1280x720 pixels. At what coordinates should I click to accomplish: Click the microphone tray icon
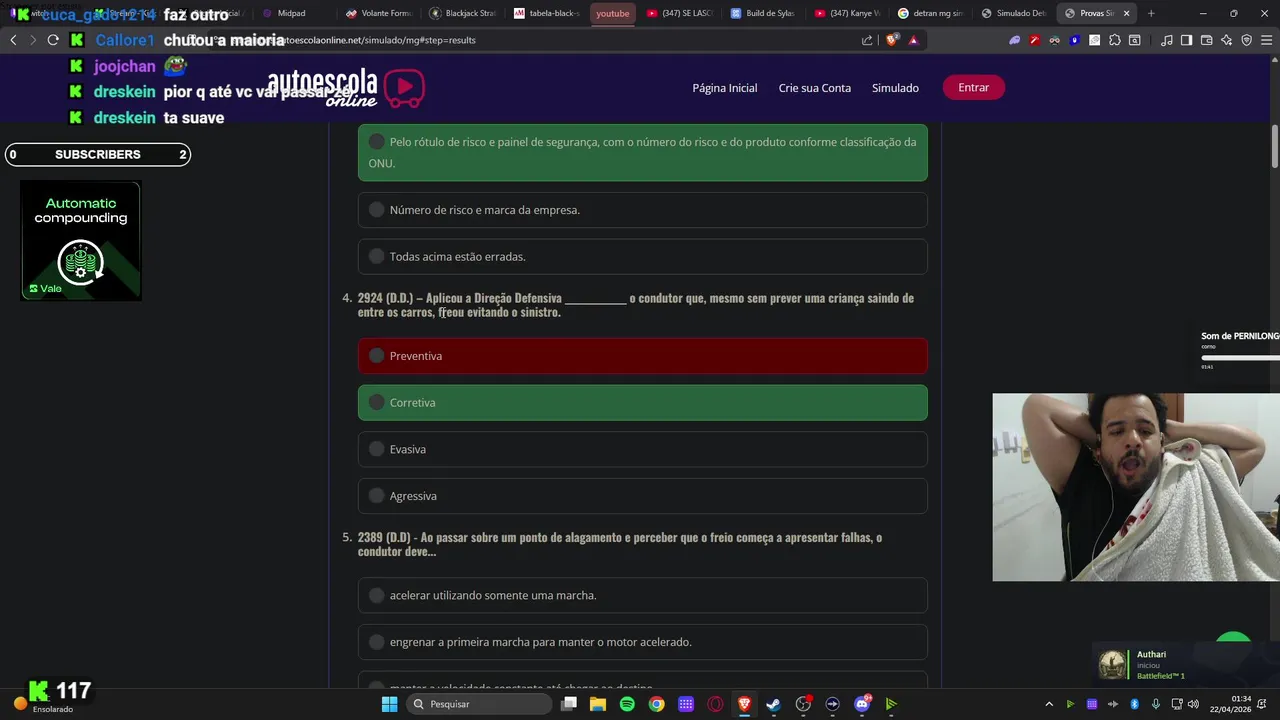tap(1156, 704)
